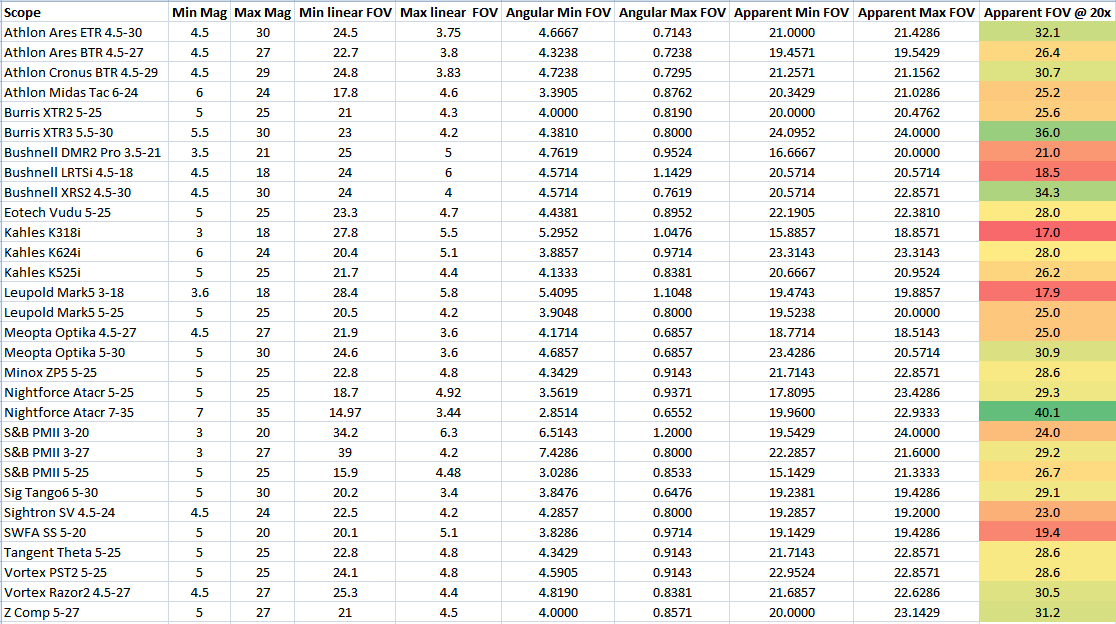Click the "Kahles K624i" scope cell
Image resolution: width=1116 pixels, height=624 pixels.
pos(84,253)
